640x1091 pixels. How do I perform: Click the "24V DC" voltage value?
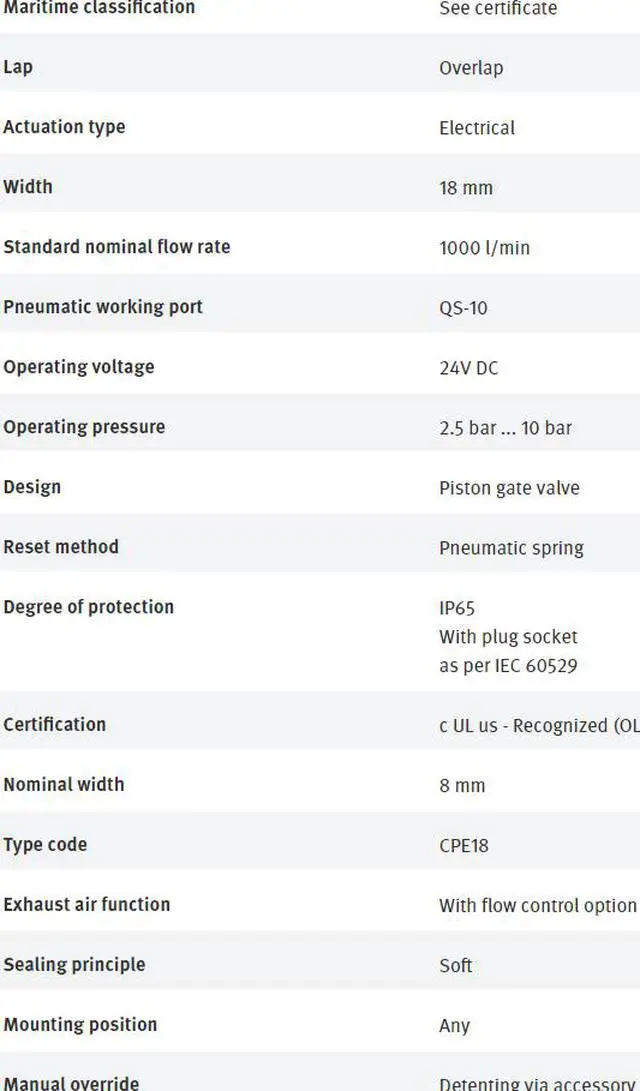[x=468, y=368]
